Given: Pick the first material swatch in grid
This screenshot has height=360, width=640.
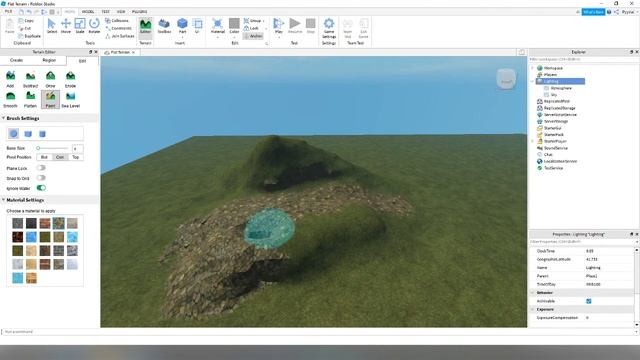Looking at the screenshot, I should tap(18, 223).
